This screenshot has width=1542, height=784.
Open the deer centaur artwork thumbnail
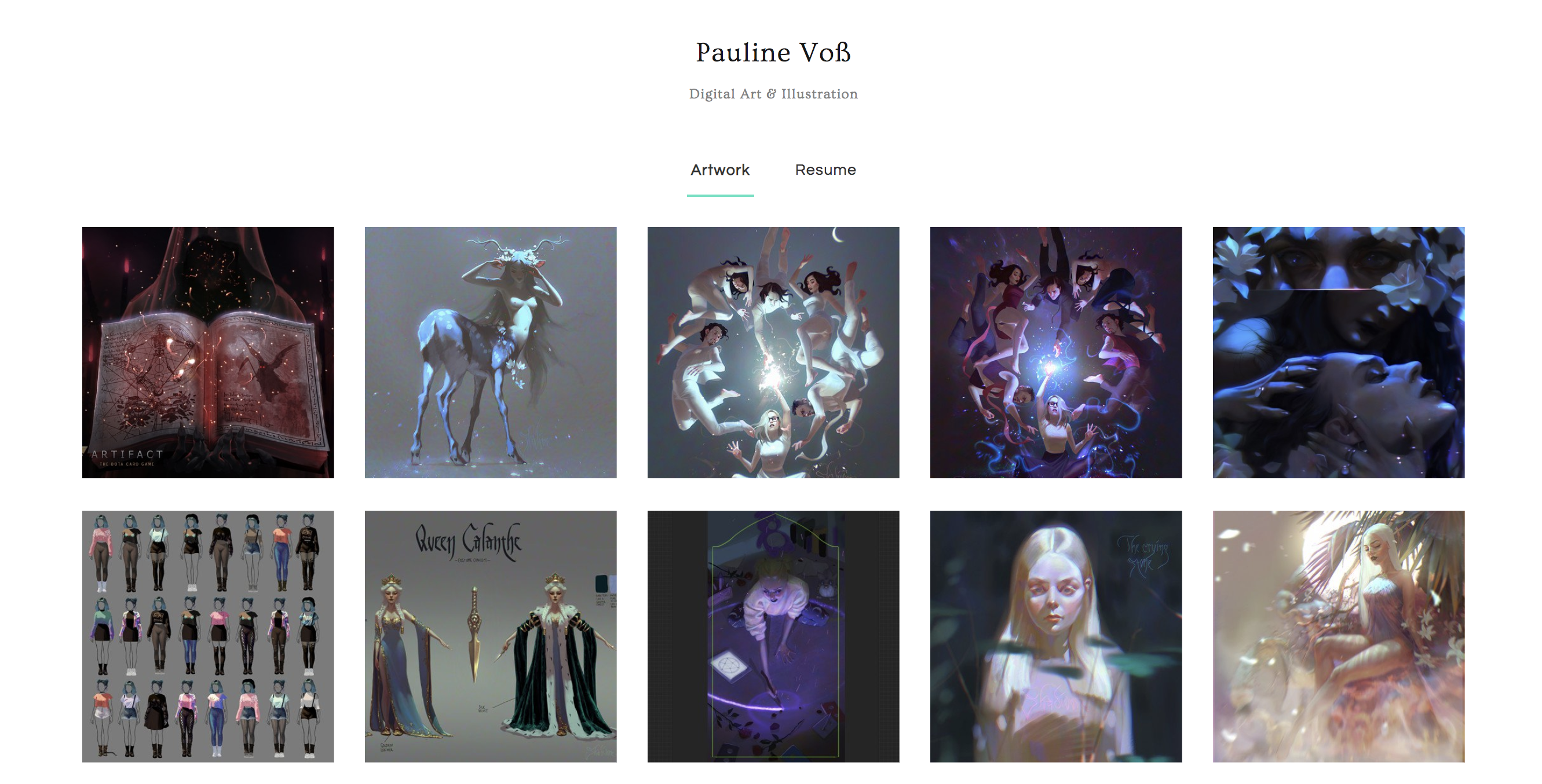point(490,353)
